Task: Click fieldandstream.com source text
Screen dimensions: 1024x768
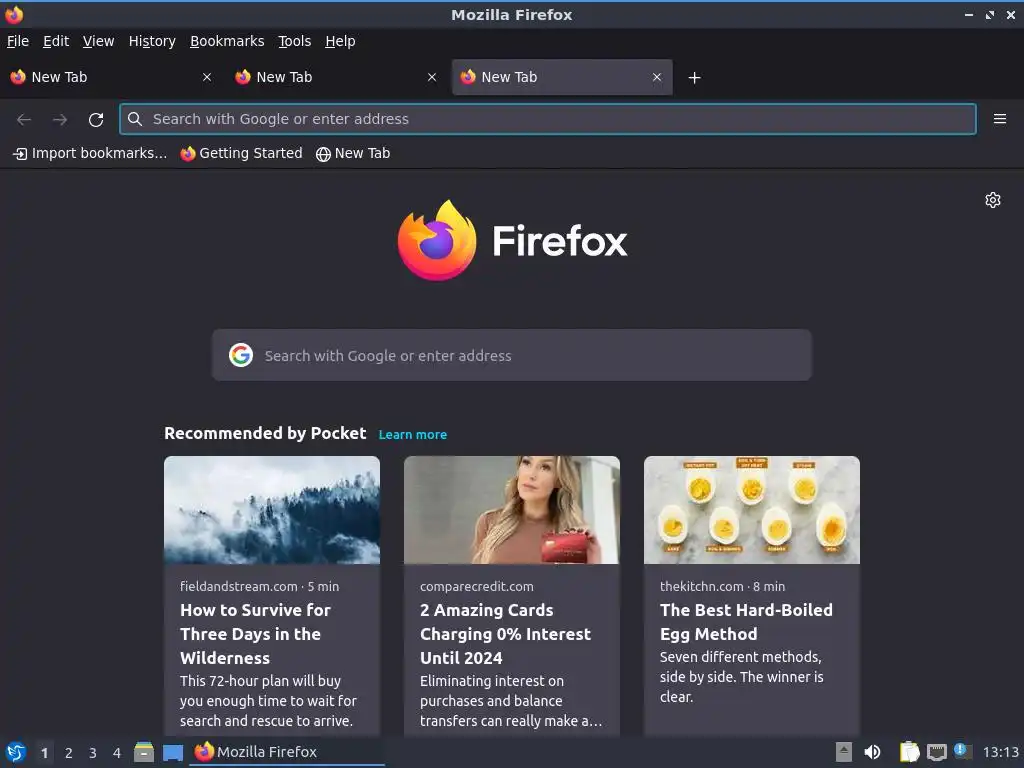Action: pyautogui.click(x=238, y=586)
